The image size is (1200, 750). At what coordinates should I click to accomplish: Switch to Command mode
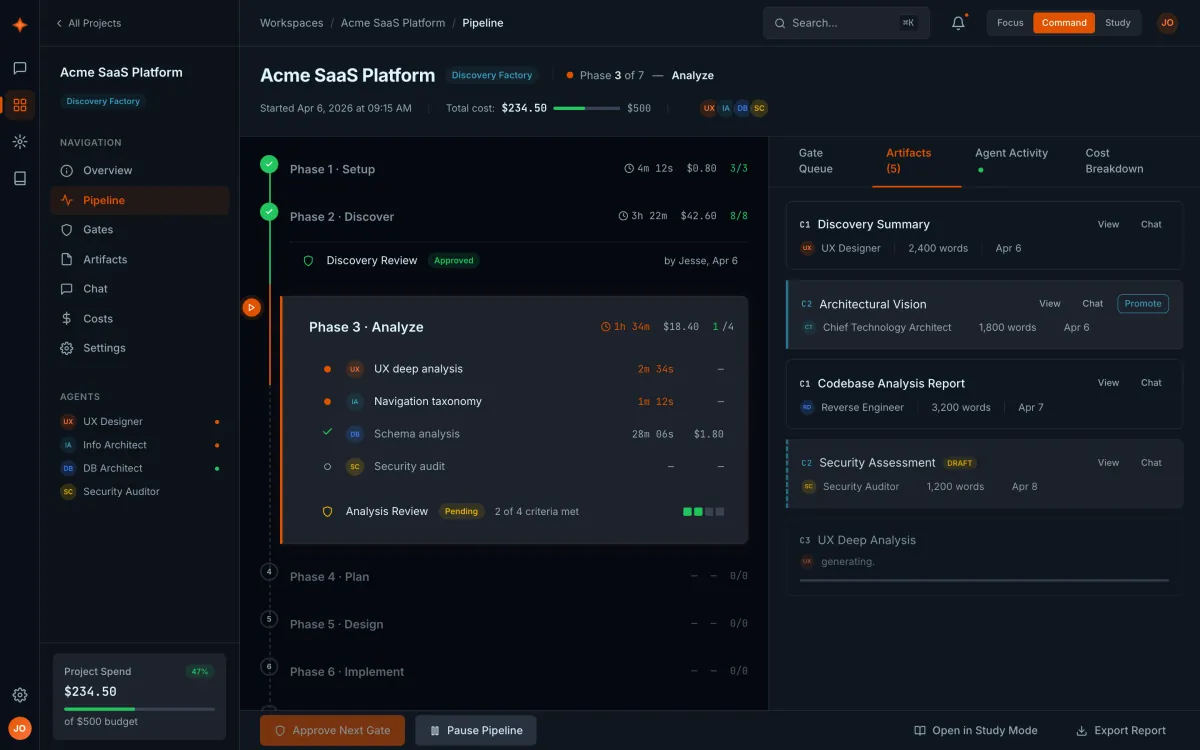(1064, 23)
